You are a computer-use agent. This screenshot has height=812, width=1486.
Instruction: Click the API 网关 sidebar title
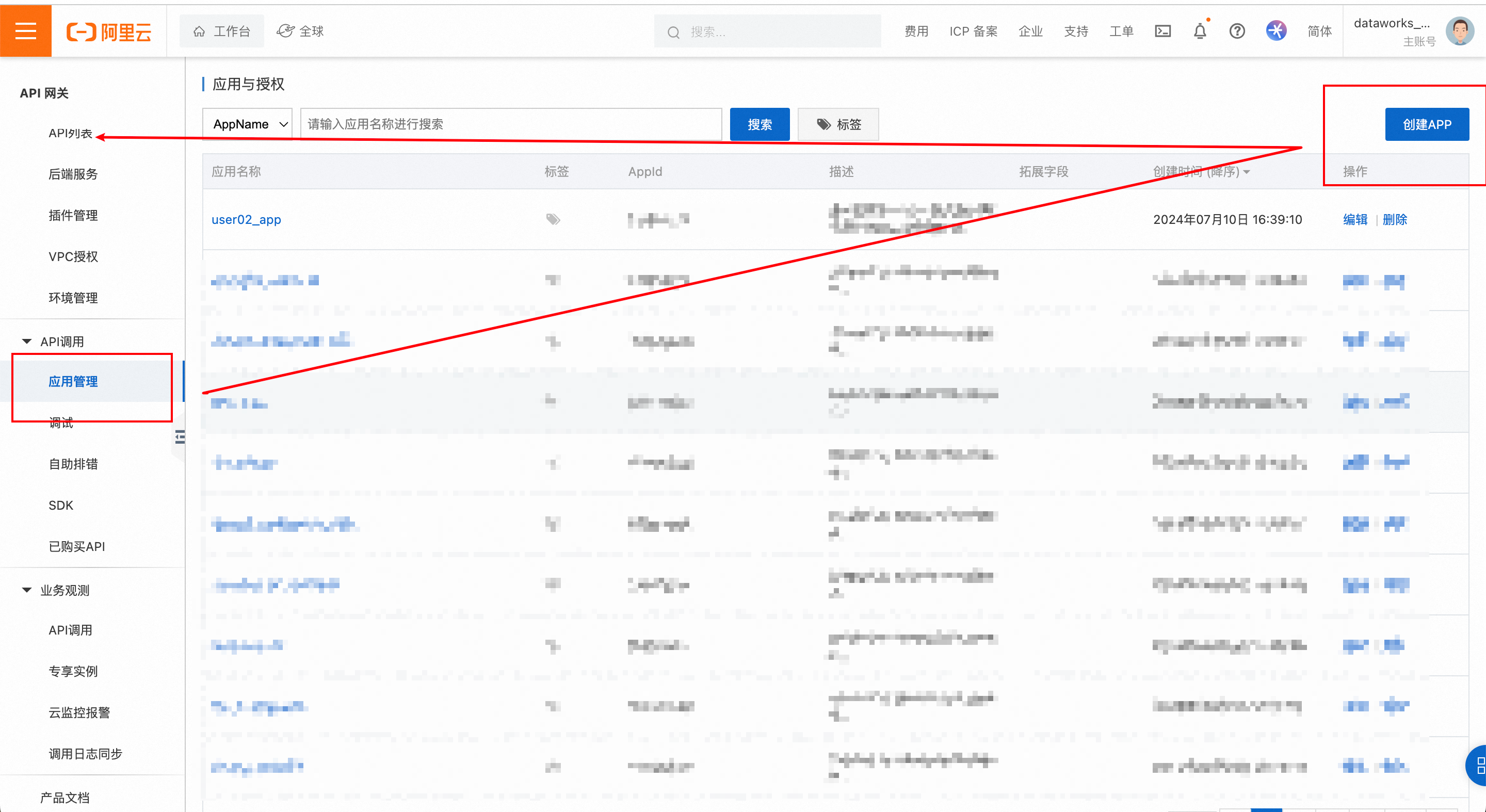(44, 93)
